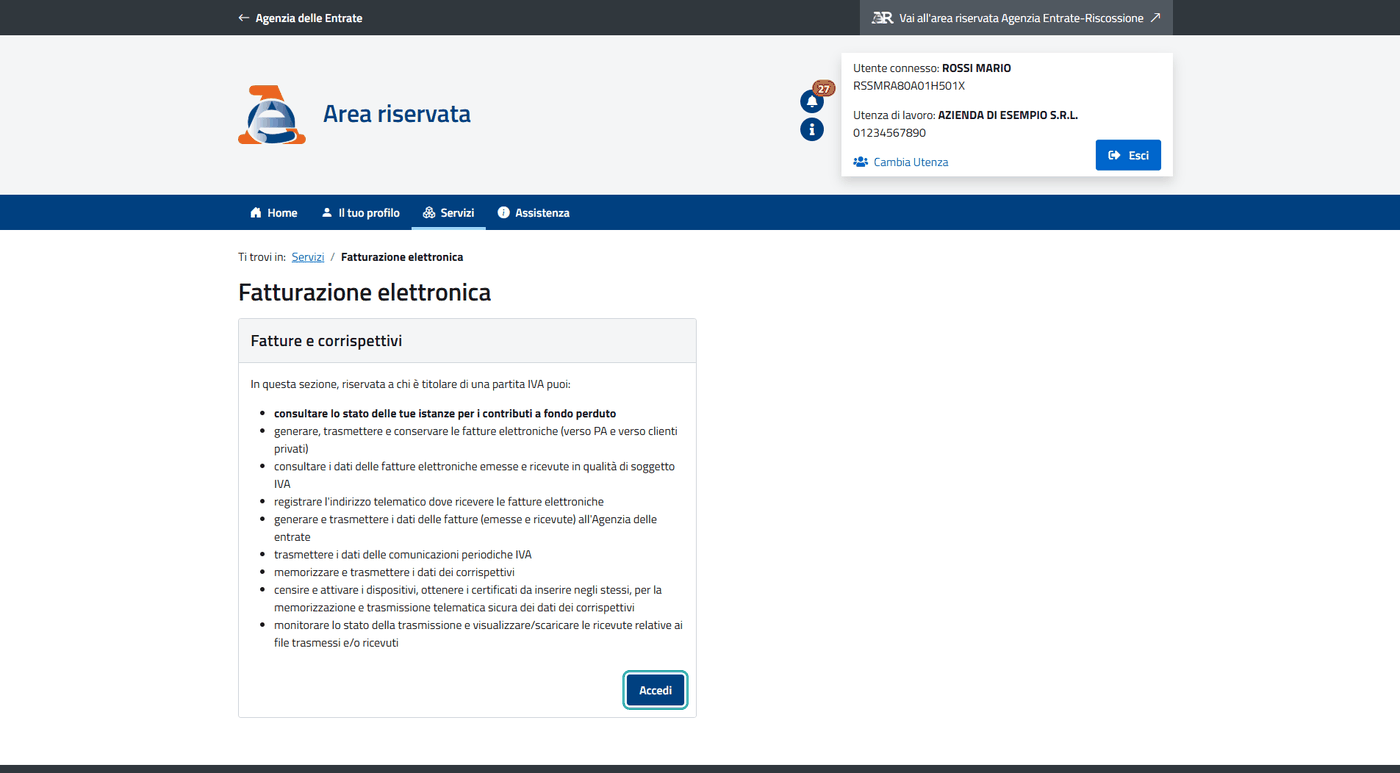This screenshot has width=1400, height=773.
Task: Click the back arrow to Agenzia delle Entrate
Action: pos(300,18)
